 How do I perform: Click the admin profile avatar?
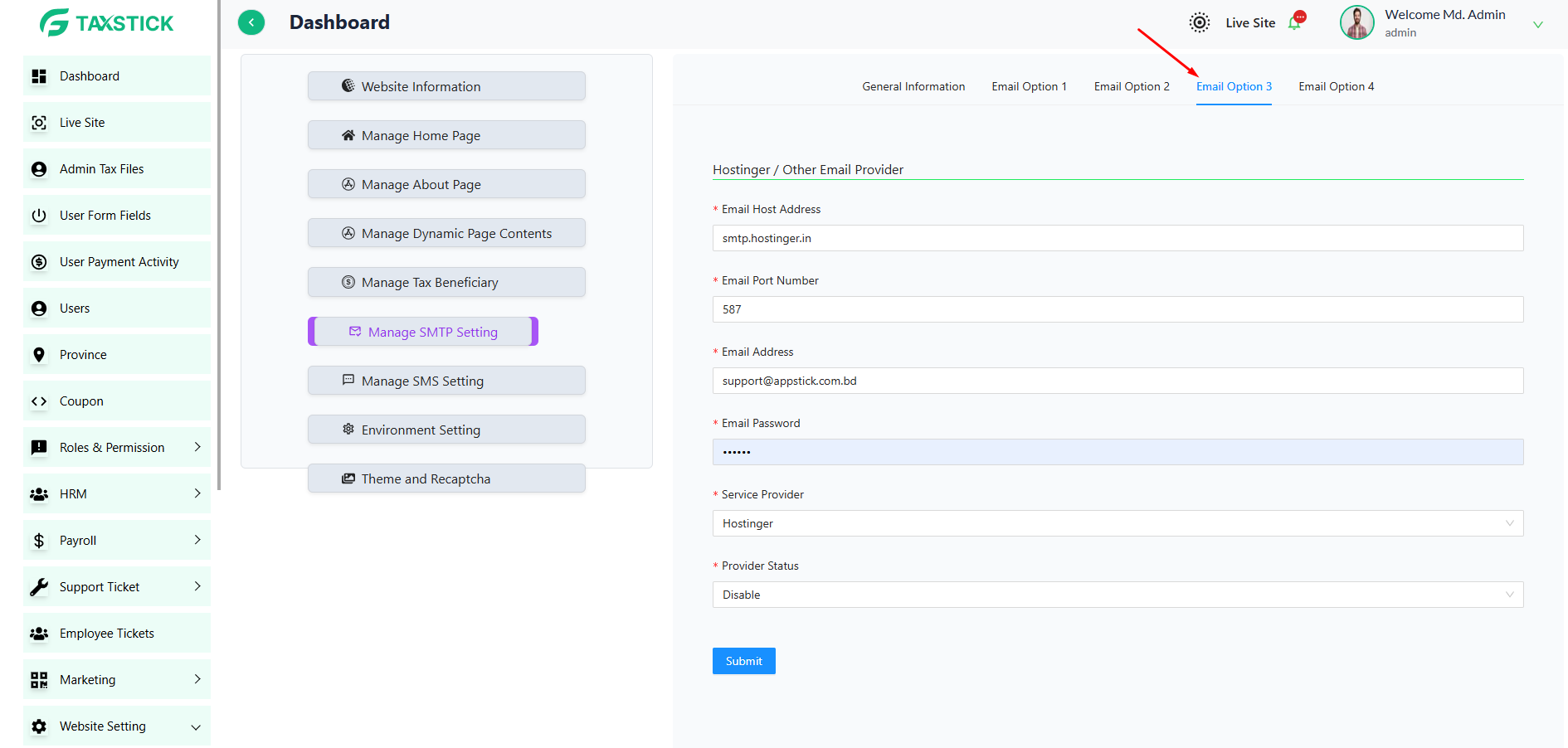tap(1357, 22)
